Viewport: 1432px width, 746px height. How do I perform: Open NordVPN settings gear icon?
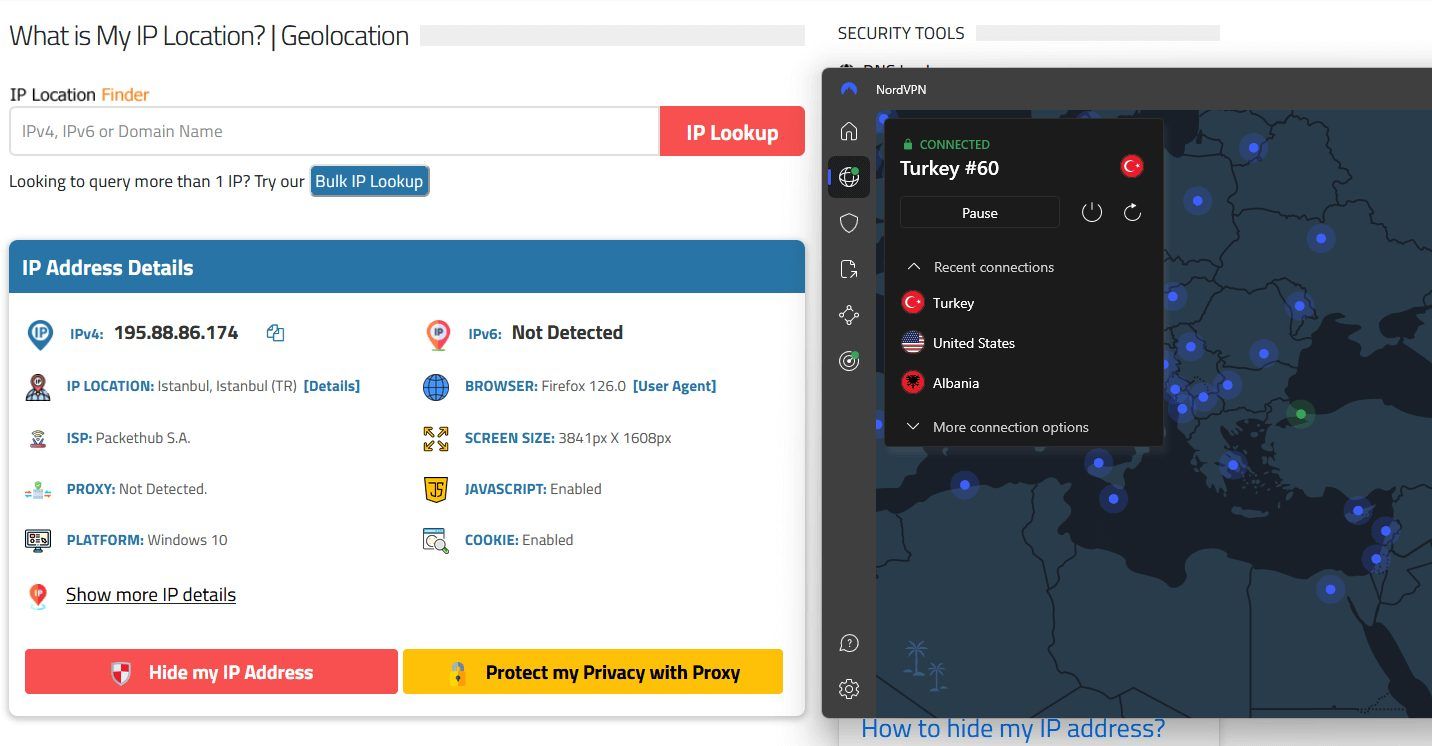coord(849,689)
